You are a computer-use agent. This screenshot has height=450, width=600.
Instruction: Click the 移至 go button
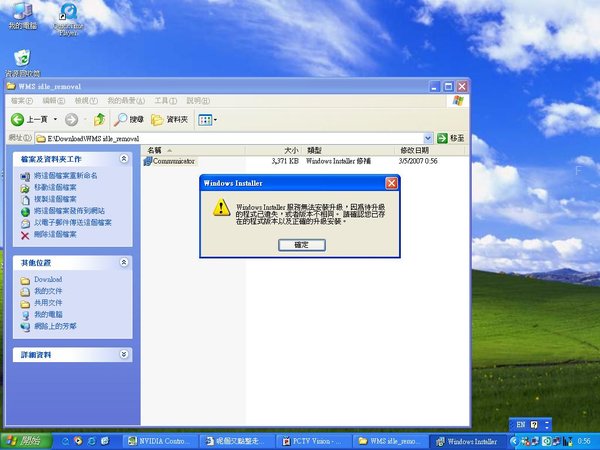[x=451, y=138]
